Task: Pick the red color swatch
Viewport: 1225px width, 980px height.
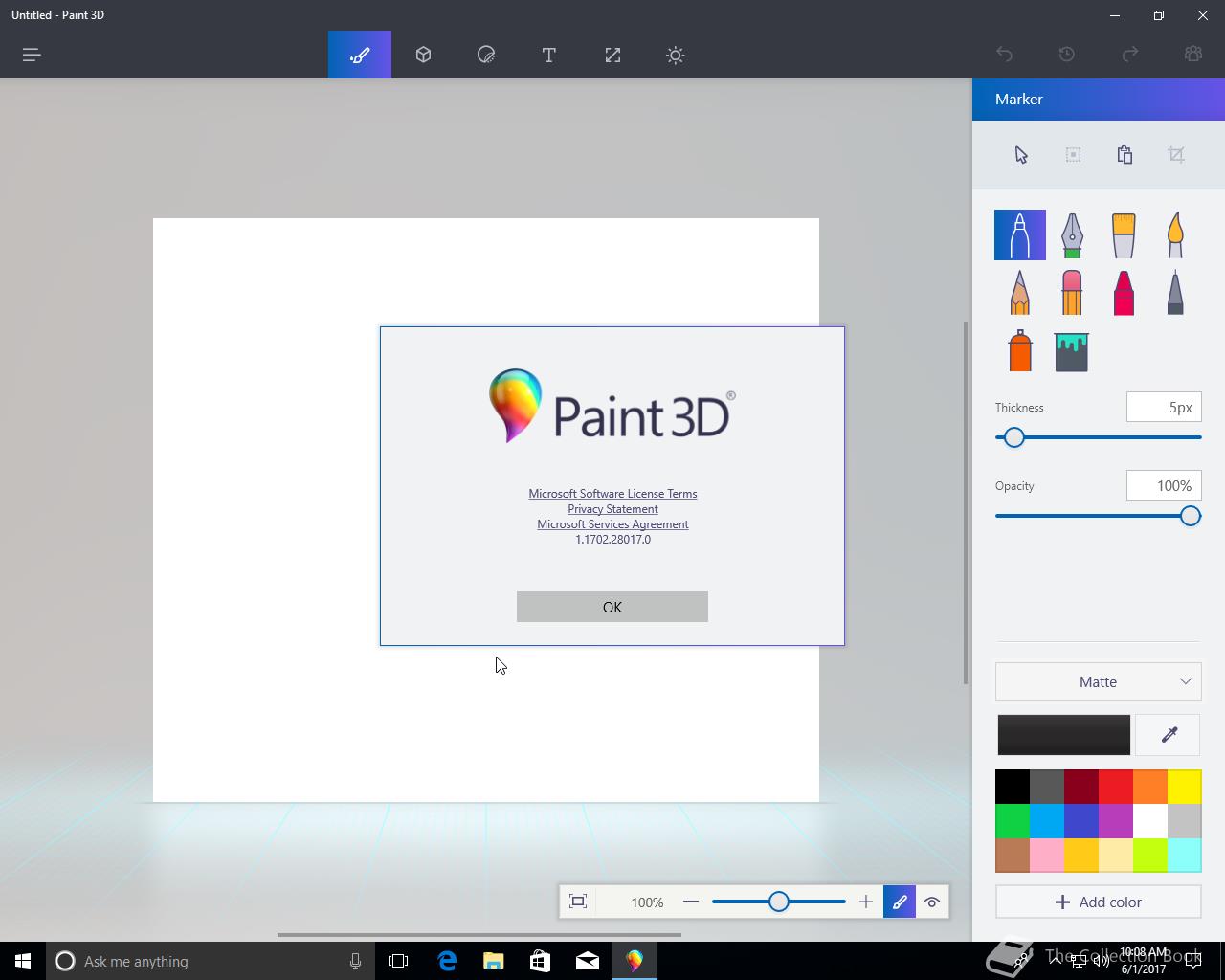Action: pyautogui.click(x=1116, y=787)
